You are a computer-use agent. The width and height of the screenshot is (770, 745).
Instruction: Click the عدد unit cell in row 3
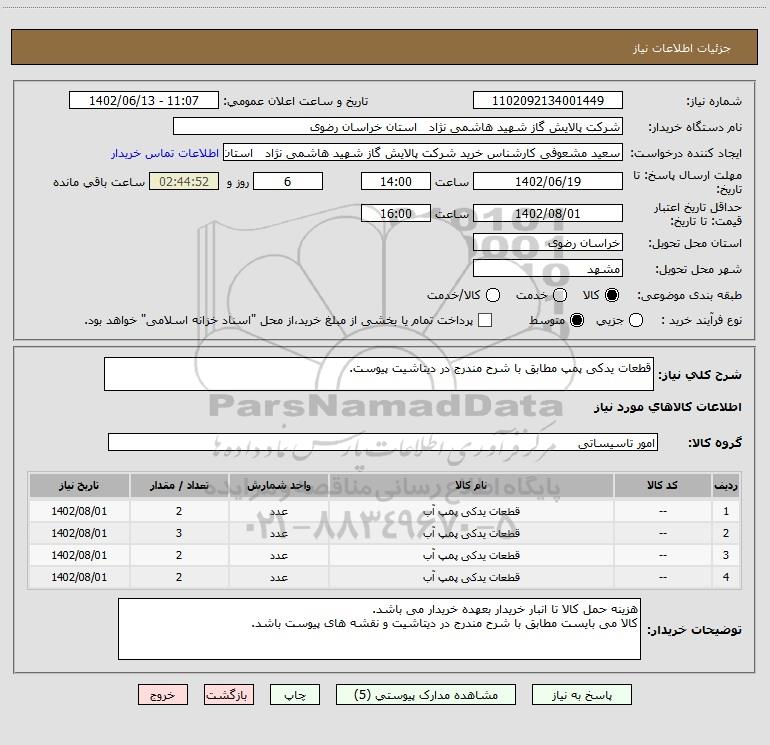278,555
